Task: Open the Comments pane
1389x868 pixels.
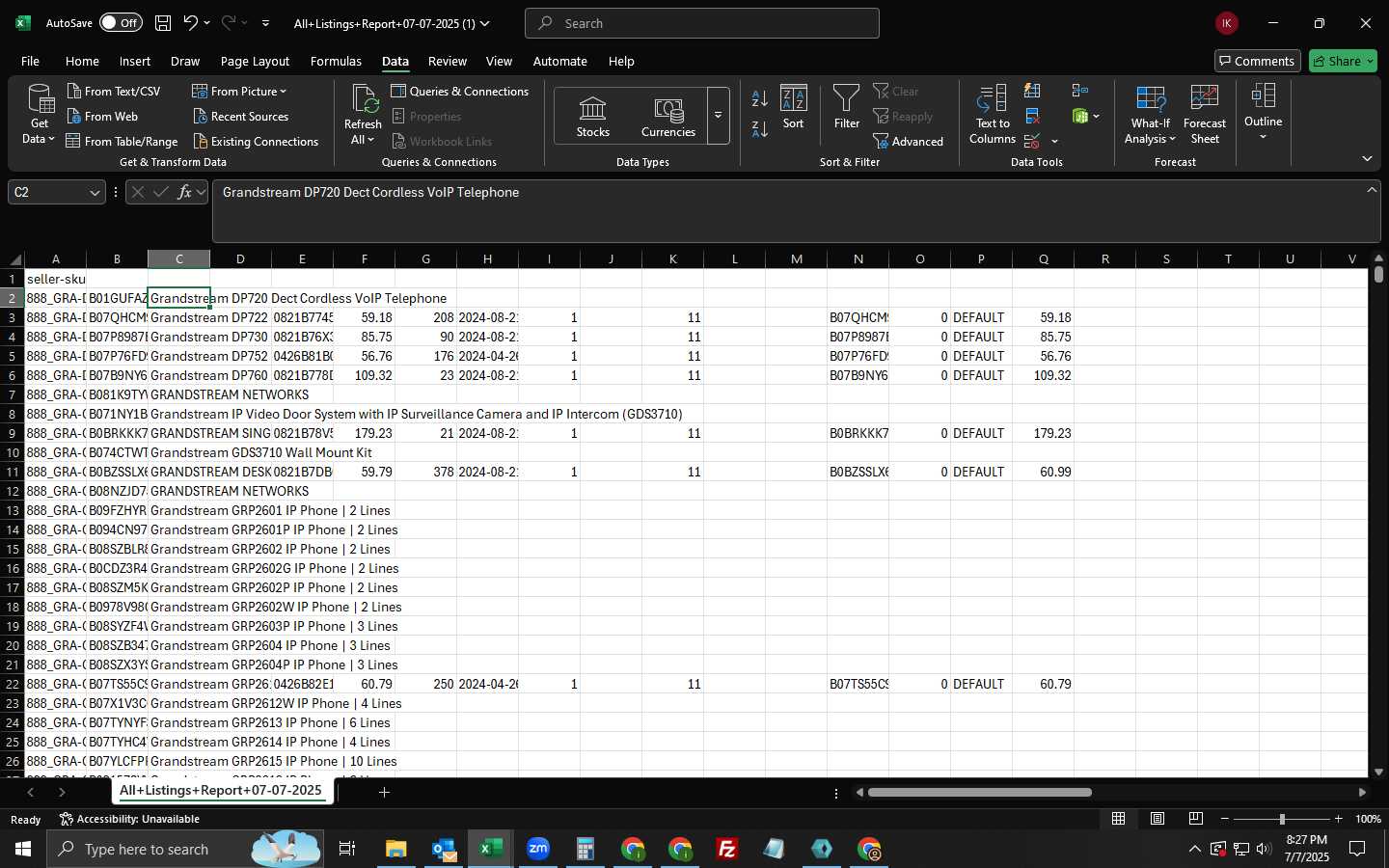Action: click(x=1257, y=61)
